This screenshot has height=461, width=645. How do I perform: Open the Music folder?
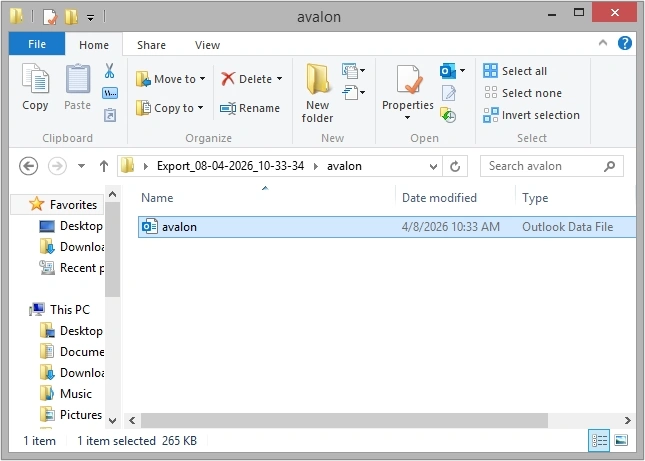[x=66, y=394]
